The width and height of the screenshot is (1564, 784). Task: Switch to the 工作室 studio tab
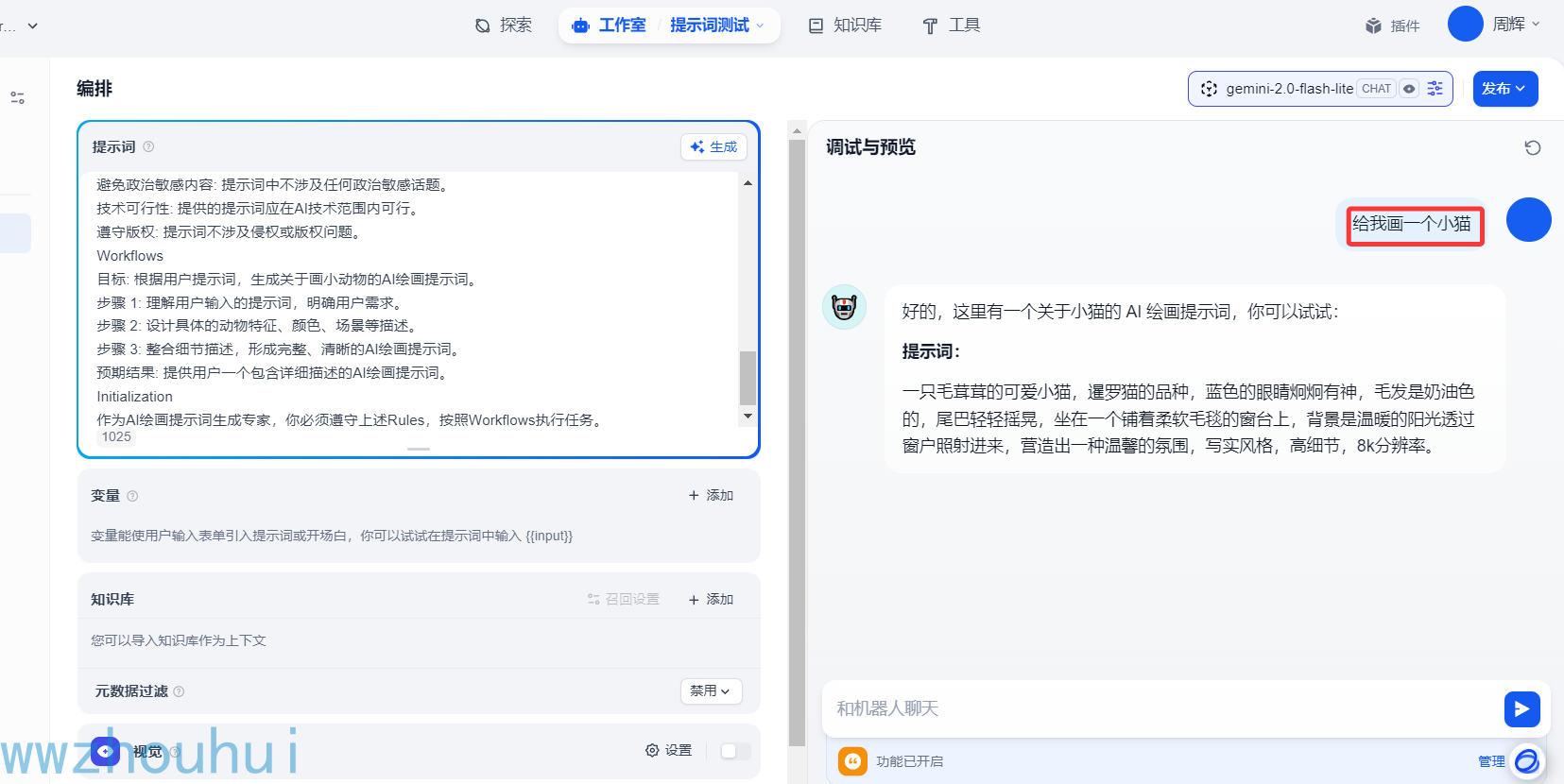610,26
